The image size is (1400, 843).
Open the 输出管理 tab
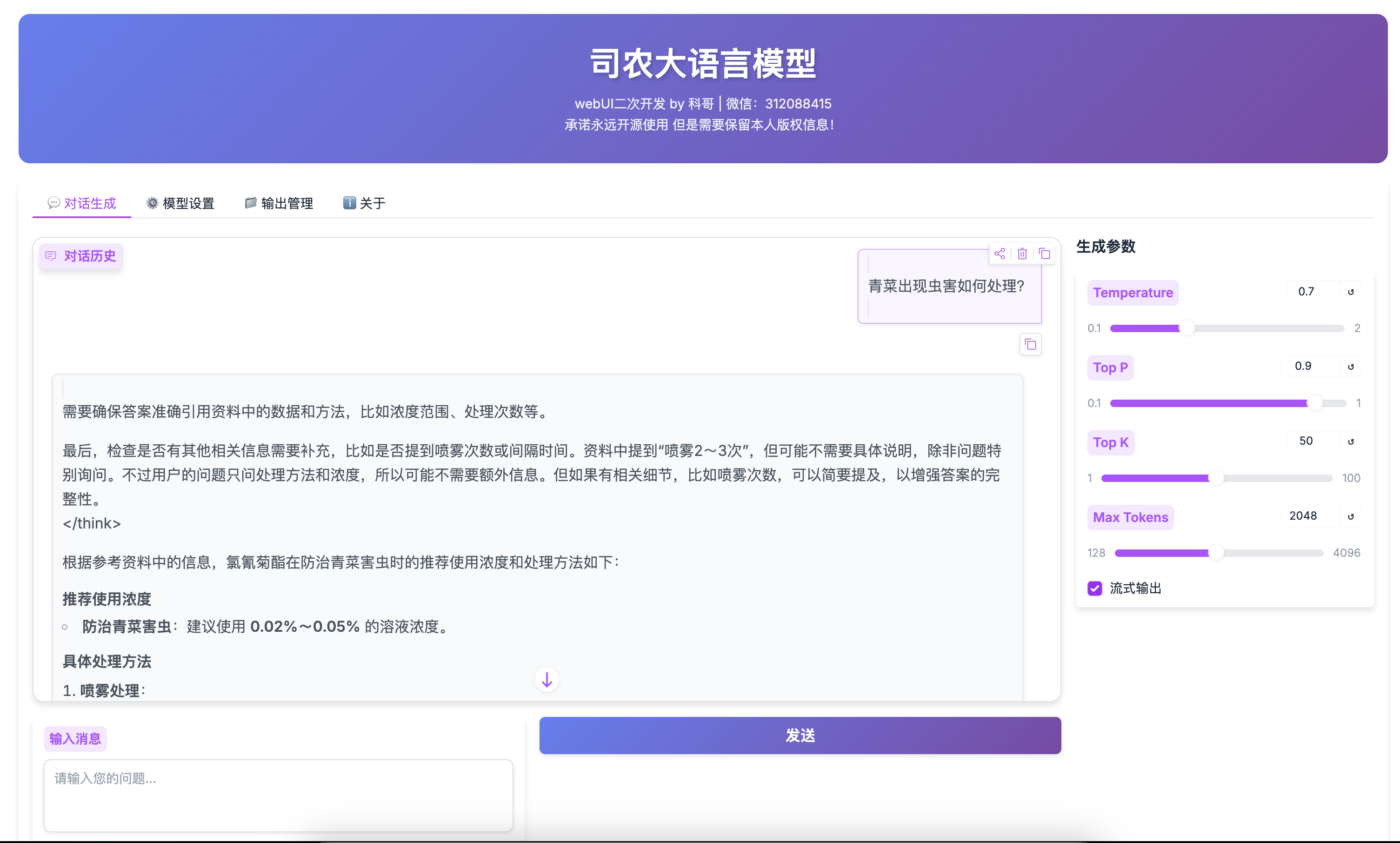click(x=280, y=203)
